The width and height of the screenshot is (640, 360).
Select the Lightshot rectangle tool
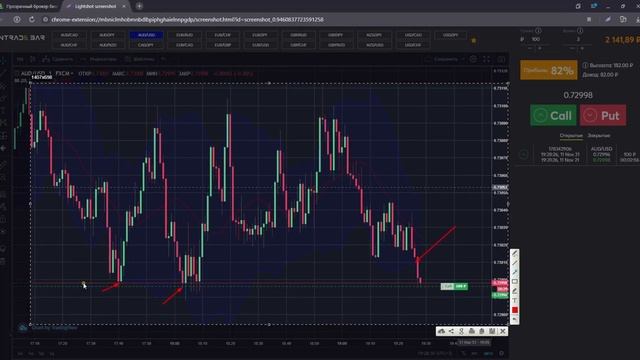tap(515, 282)
